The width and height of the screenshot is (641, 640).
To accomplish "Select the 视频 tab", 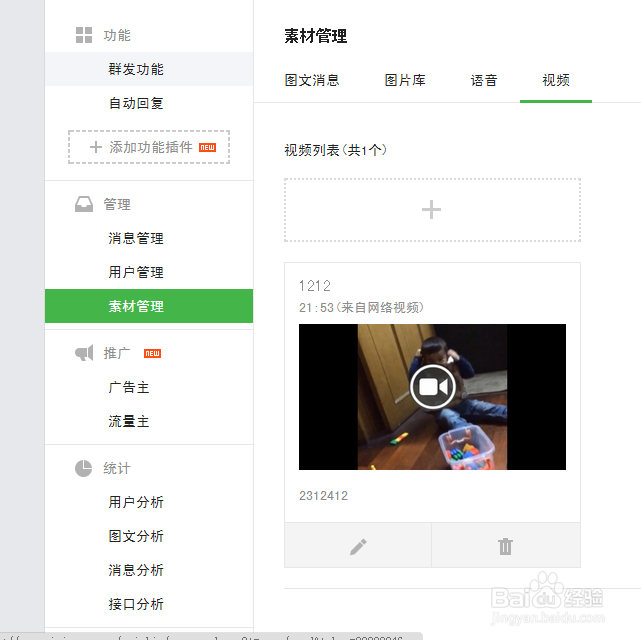I will (x=556, y=80).
